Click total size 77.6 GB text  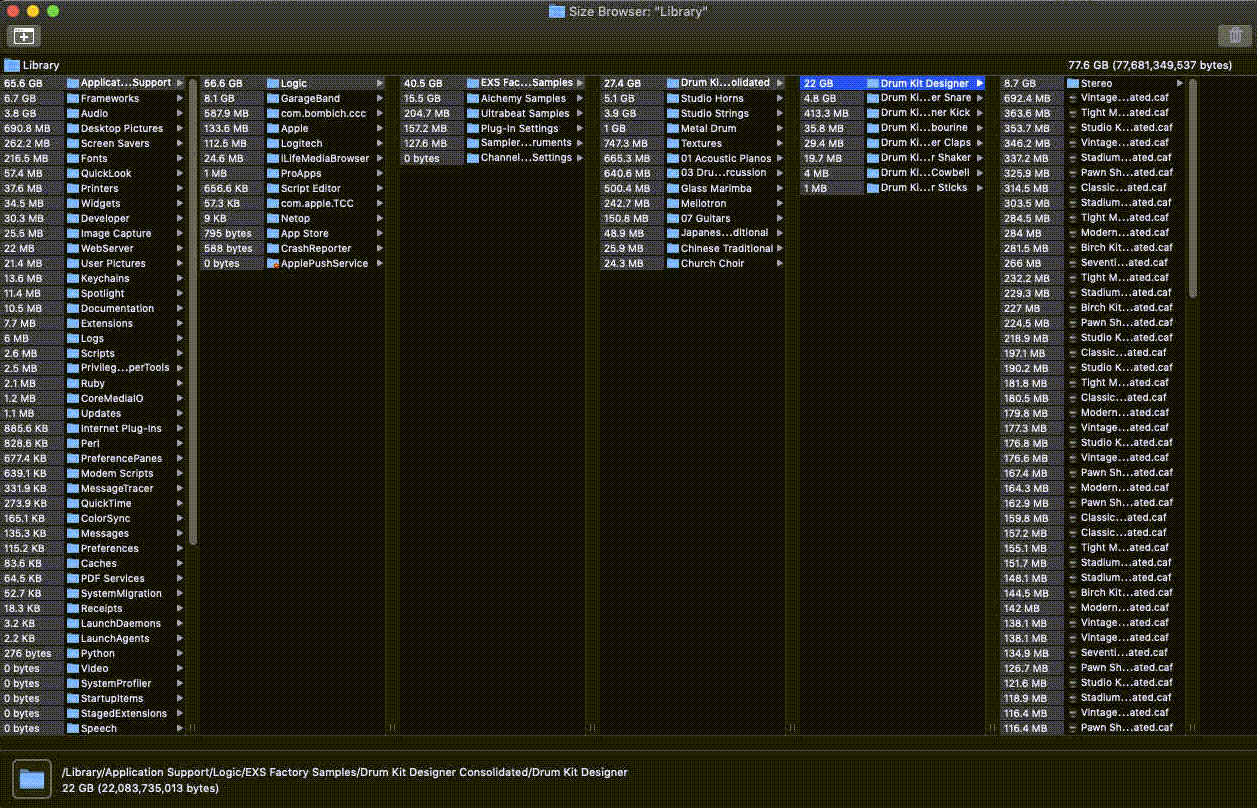click(x=1150, y=65)
